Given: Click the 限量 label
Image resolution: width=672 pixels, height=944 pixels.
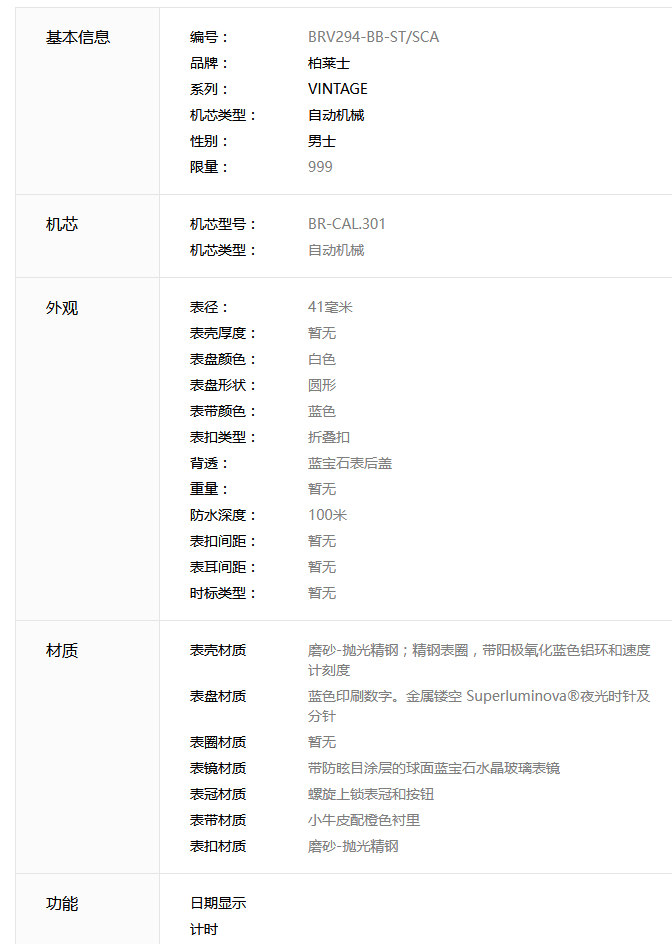Looking at the screenshot, I should click(x=208, y=167).
